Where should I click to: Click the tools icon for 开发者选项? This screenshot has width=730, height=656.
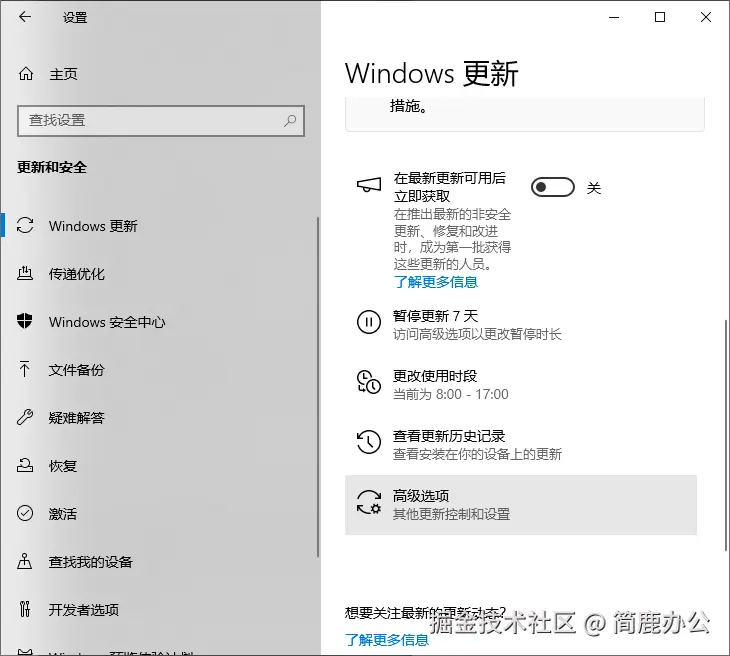pyautogui.click(x=25, y=609)
